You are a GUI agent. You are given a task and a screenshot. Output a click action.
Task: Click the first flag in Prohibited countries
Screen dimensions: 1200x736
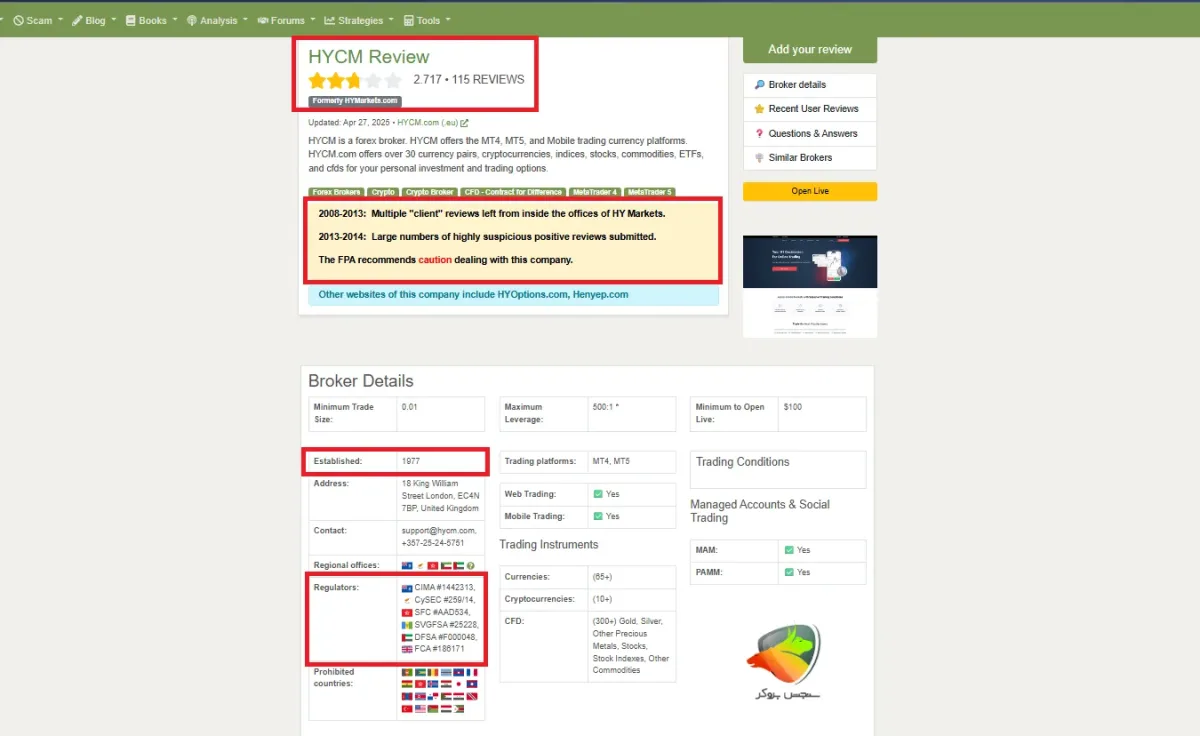point(407,672)
